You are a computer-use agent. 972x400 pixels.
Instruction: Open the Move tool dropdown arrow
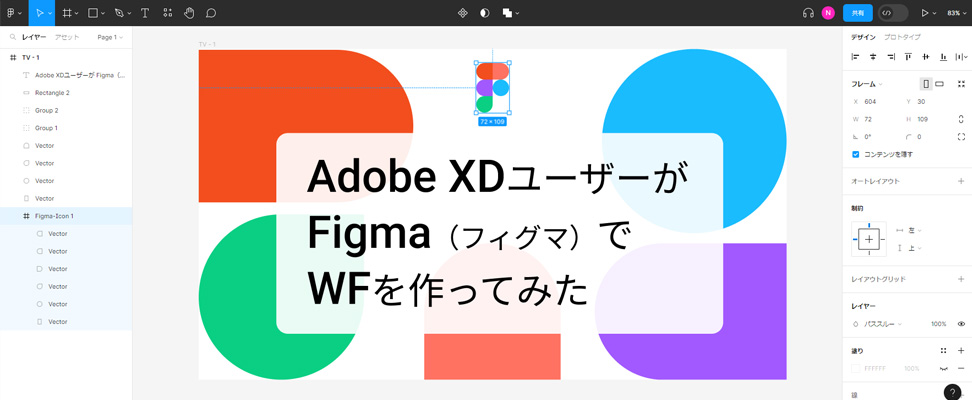50,13
